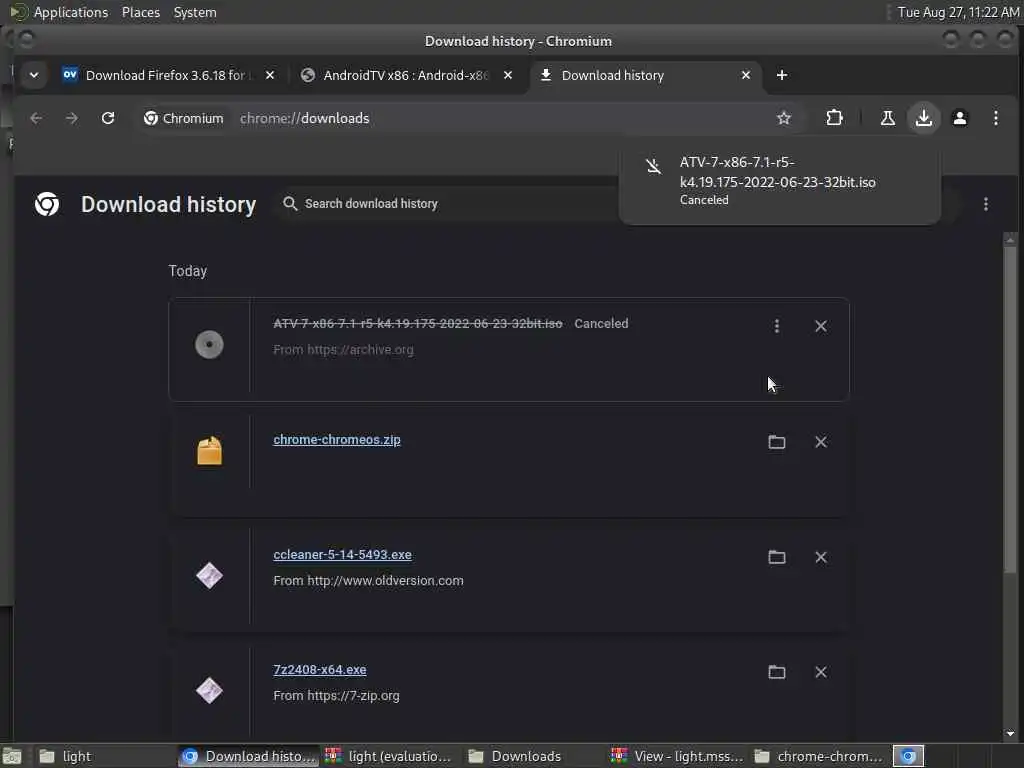Switch to View - light.mss taskbar window
The image size is (1024, 768).
pos(679,756)
